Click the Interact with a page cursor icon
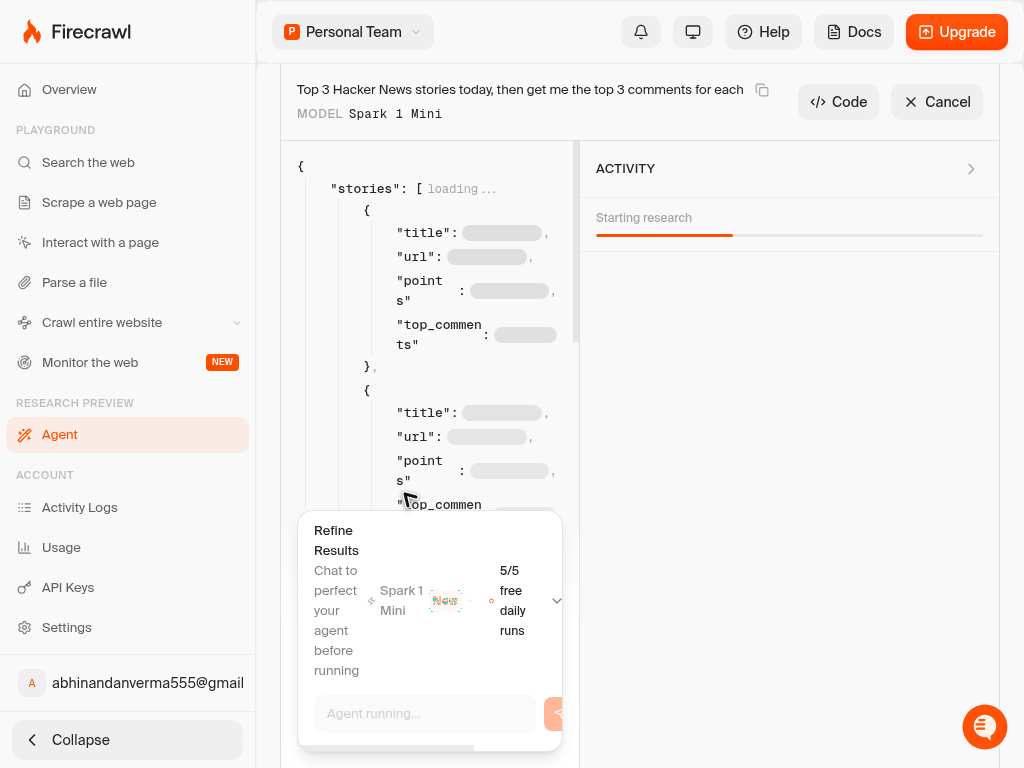Image resolution: width=1024 pixels, height=768 pixels. (x=24, y=242)
